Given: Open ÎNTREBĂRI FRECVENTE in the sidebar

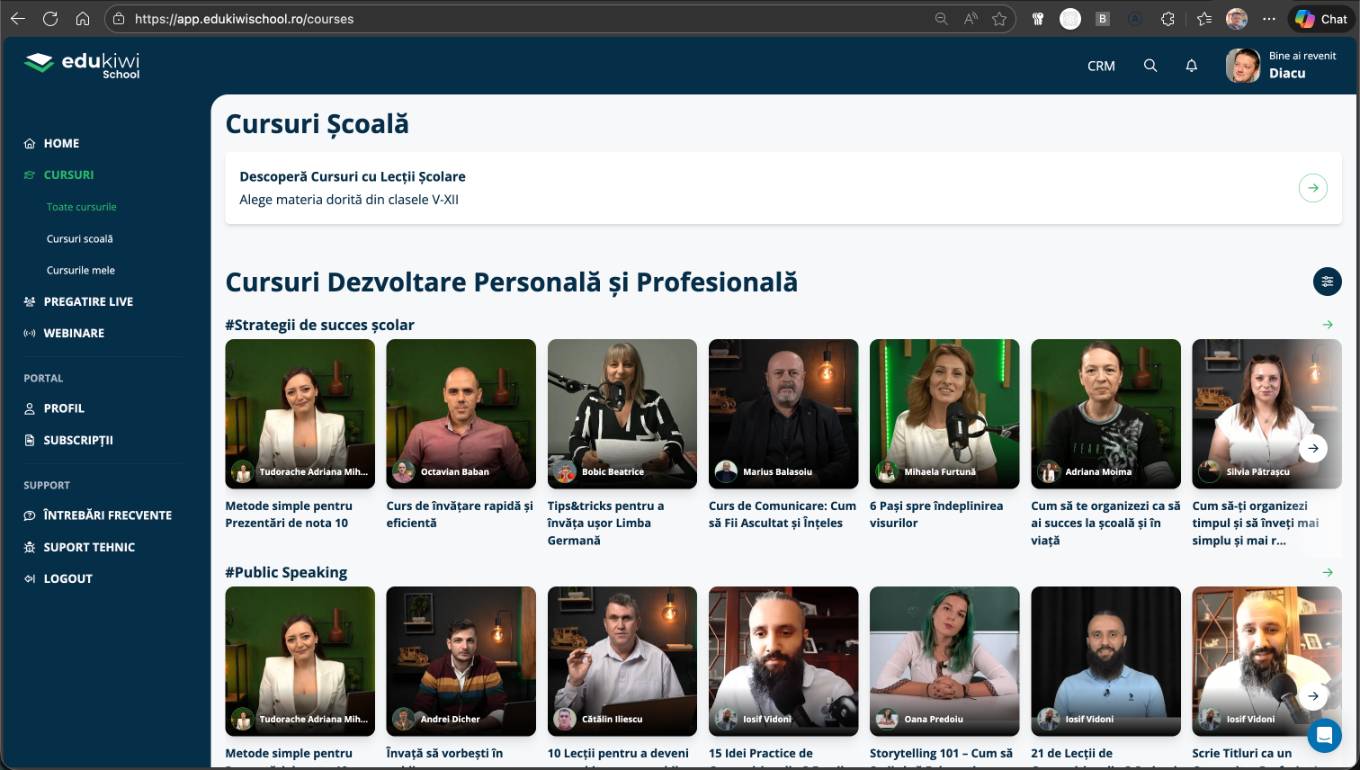Looking at the screenshot, I should [107, 515].
